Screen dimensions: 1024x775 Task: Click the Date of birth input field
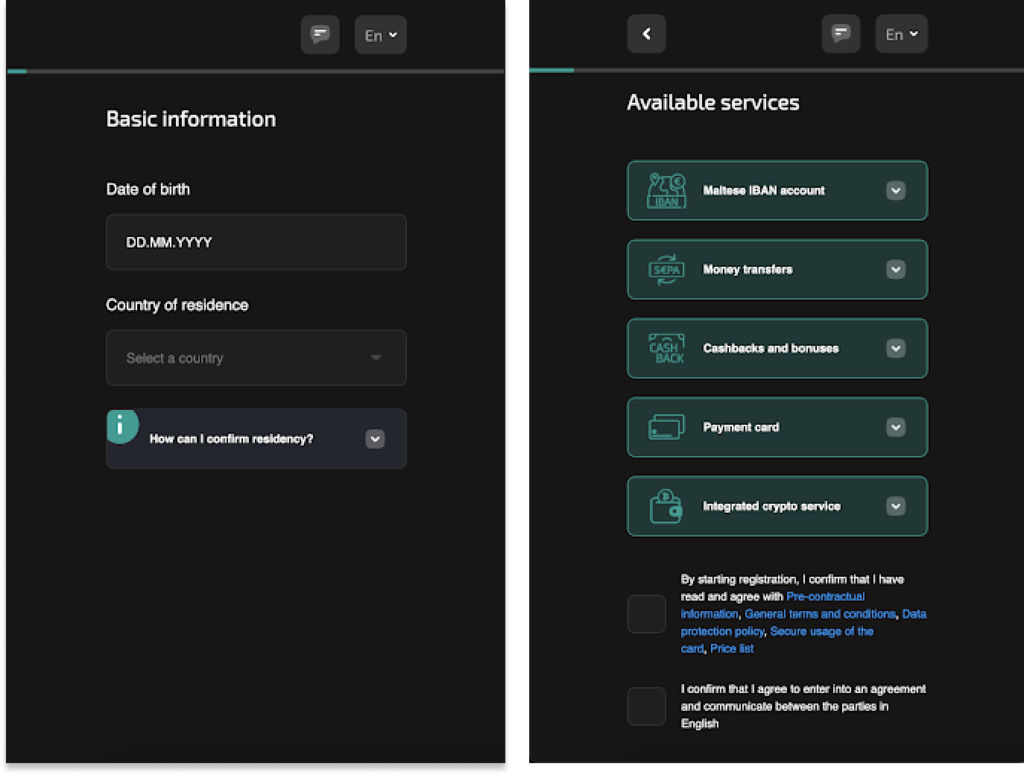point(256,242)
